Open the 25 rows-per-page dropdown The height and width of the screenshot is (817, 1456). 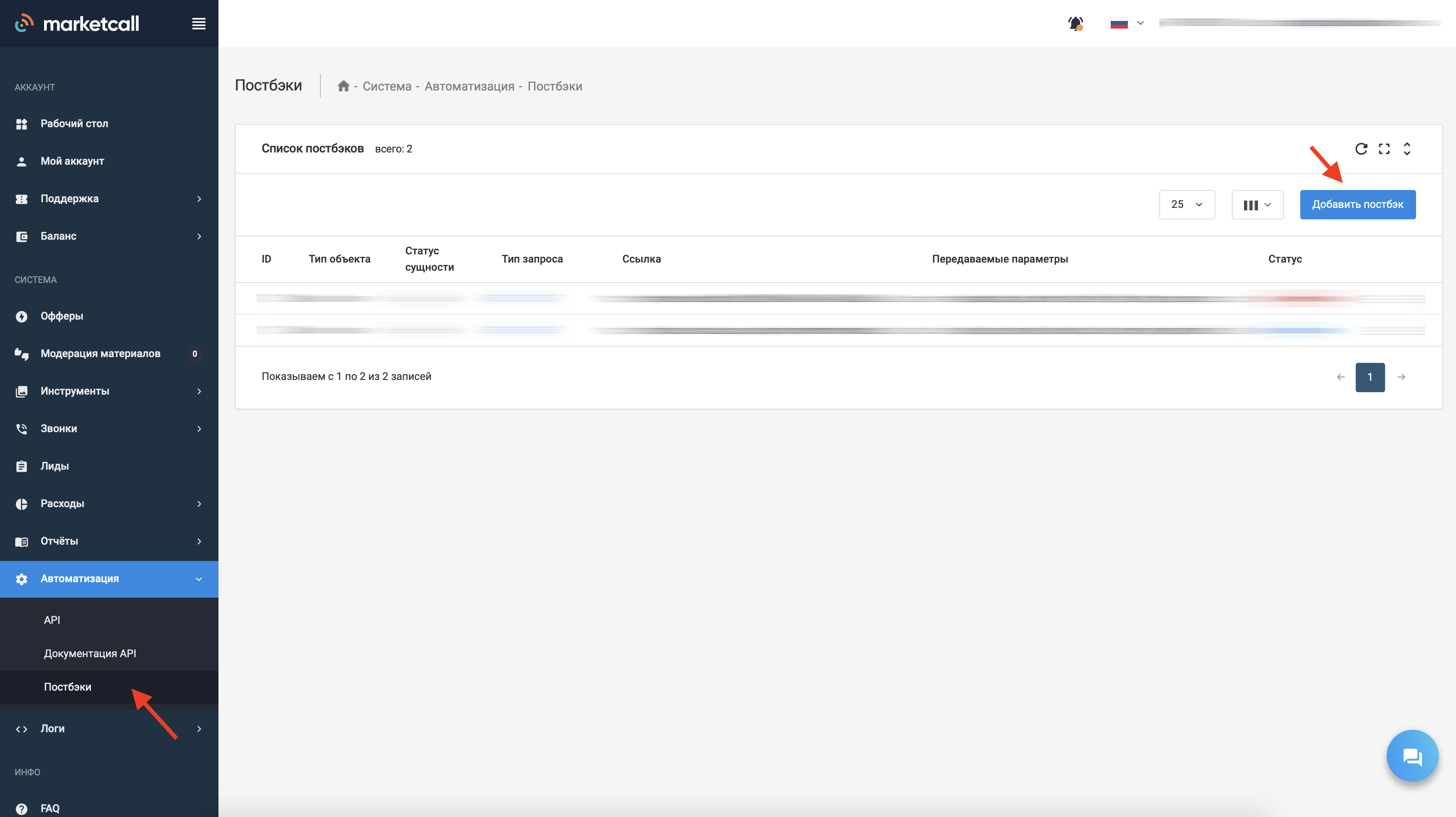(x=1187, y=205)
